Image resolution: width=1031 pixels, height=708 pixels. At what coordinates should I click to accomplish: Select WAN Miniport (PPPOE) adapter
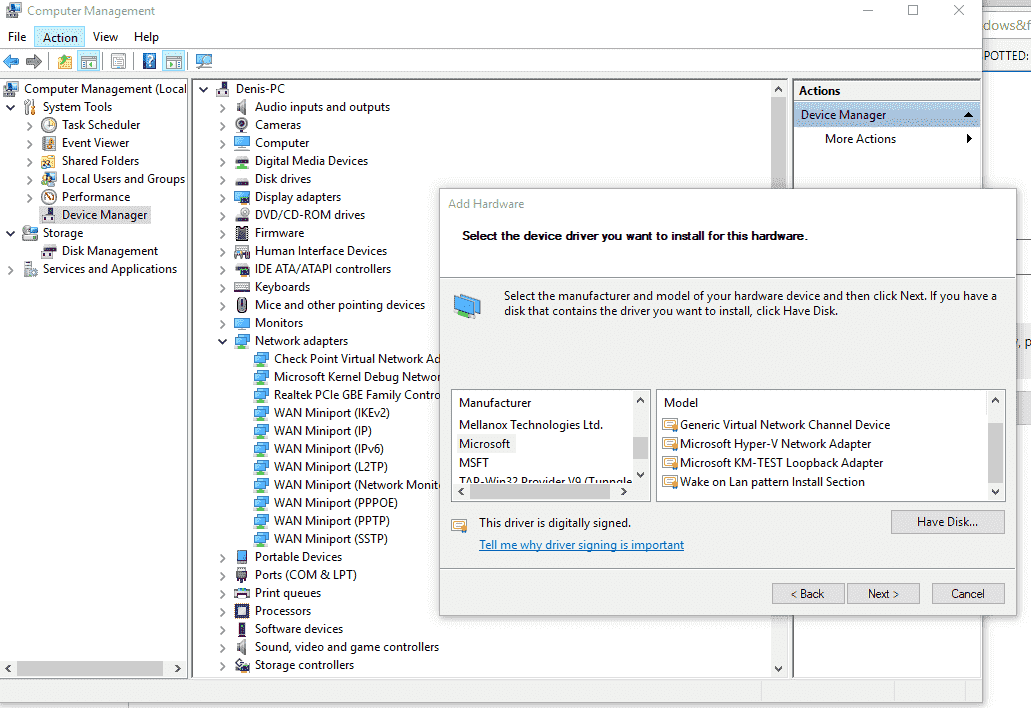point(335,503)
